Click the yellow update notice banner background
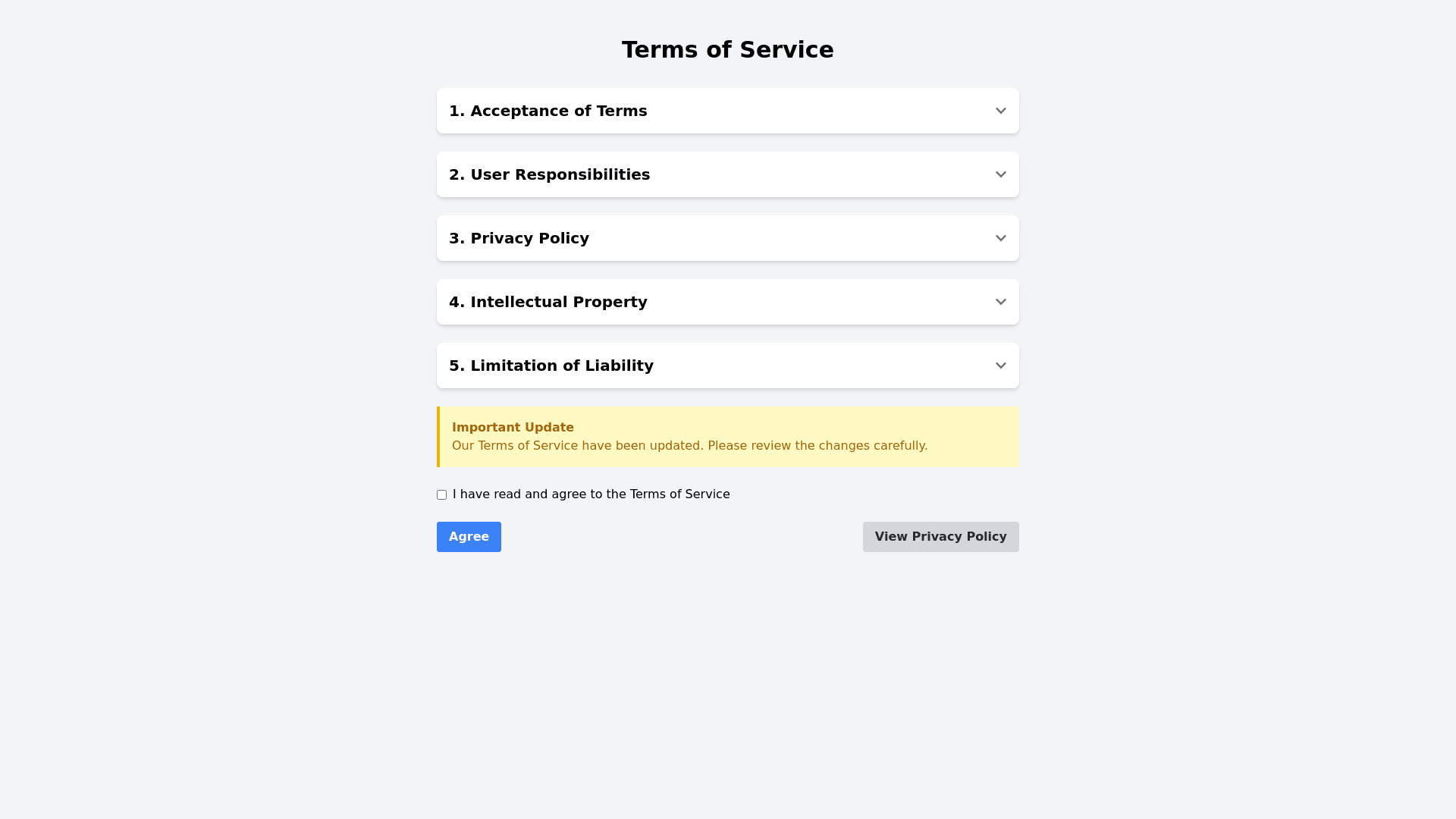Viewport: 1456px width, 819px height. (971, 425)
